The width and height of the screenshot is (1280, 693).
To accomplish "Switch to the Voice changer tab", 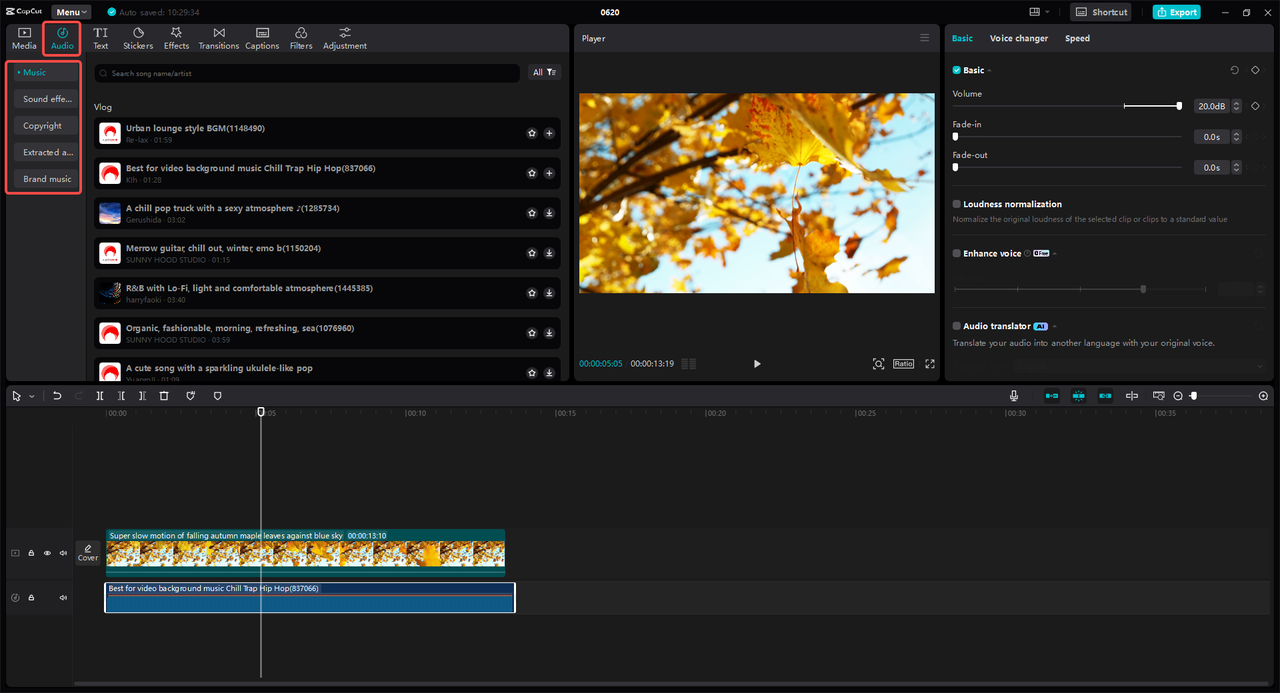I will (1018, 38).
